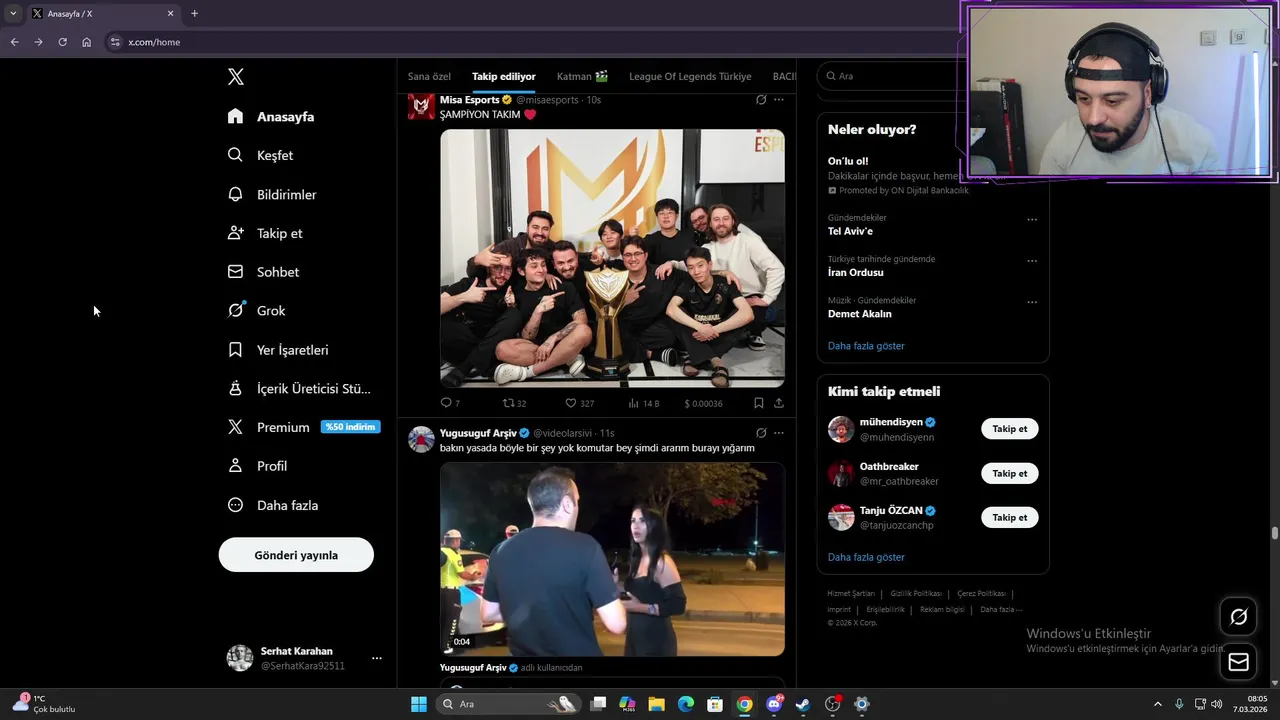Viewport: 1280px width, 720px height.
Task: Open File Explorer from the taskbar
Action: tap(657, 704)
